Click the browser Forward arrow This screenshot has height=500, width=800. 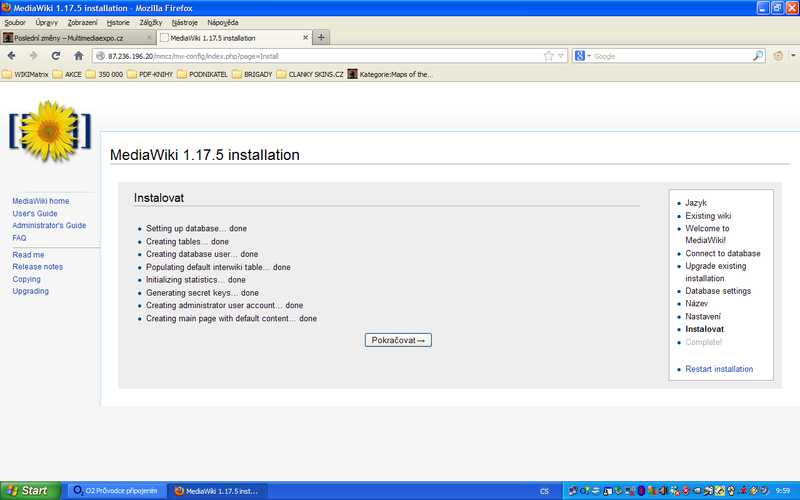pyautogui.click(x=34, y=56)
